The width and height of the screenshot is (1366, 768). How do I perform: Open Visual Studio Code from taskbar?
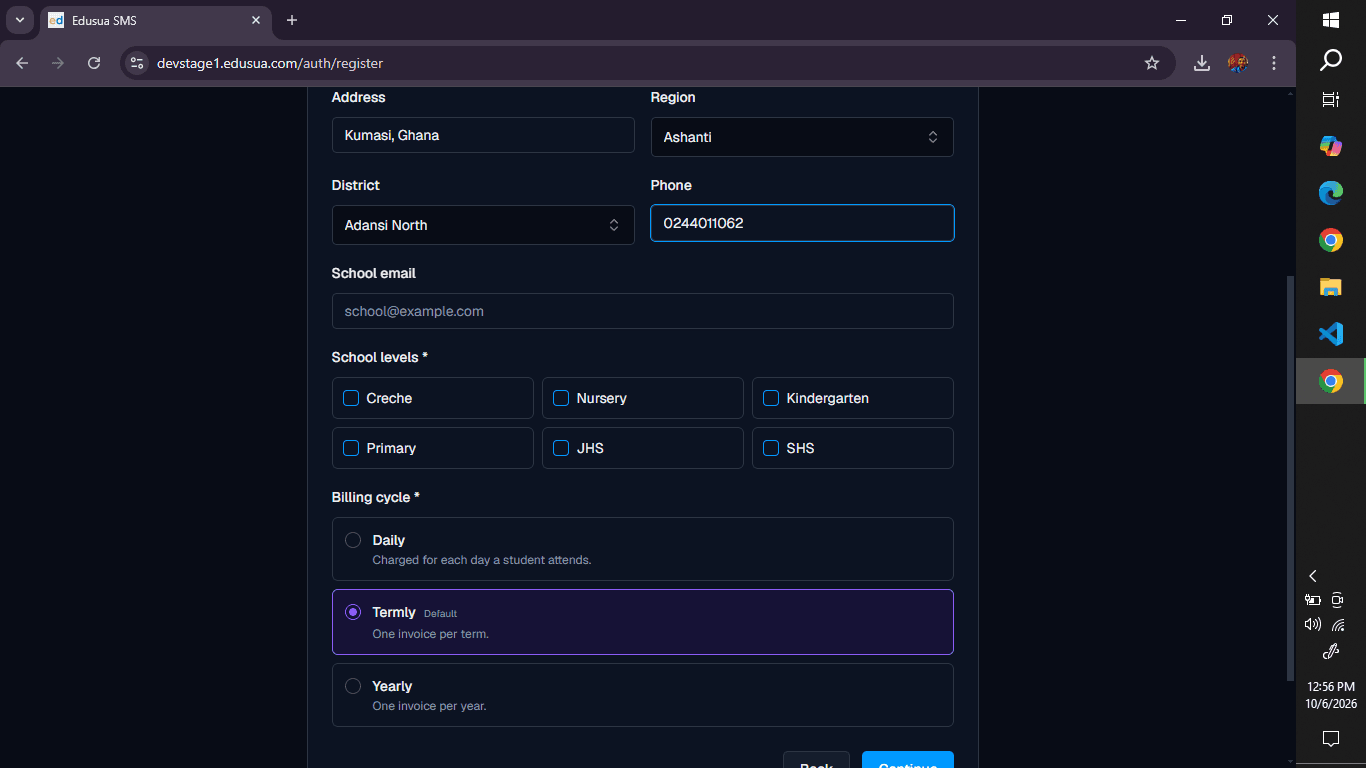pos(1331,334)
